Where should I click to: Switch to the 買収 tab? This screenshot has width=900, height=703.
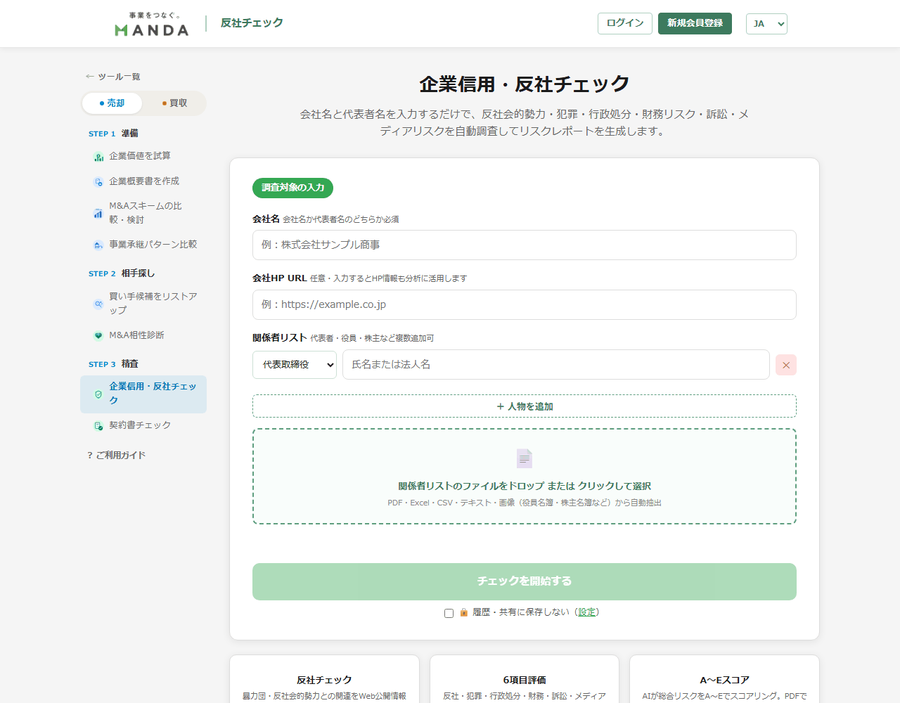coord(174,103)
